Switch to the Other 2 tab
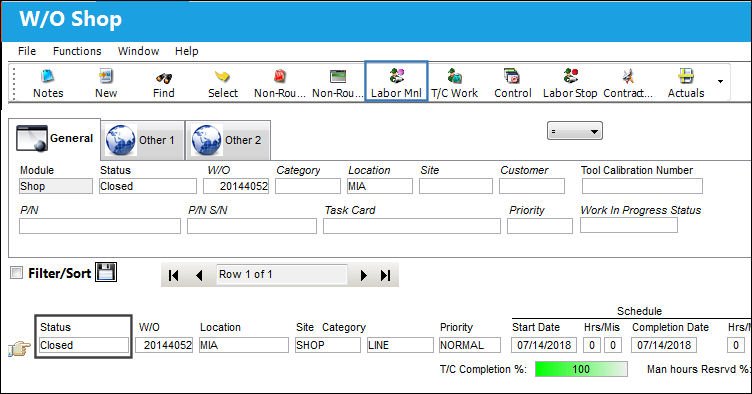 point(228,140)
